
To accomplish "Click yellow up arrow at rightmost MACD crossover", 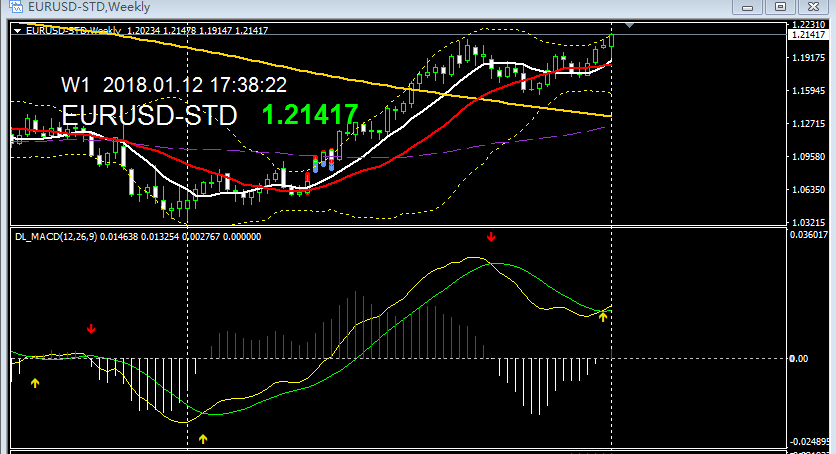I will point(602,316).
